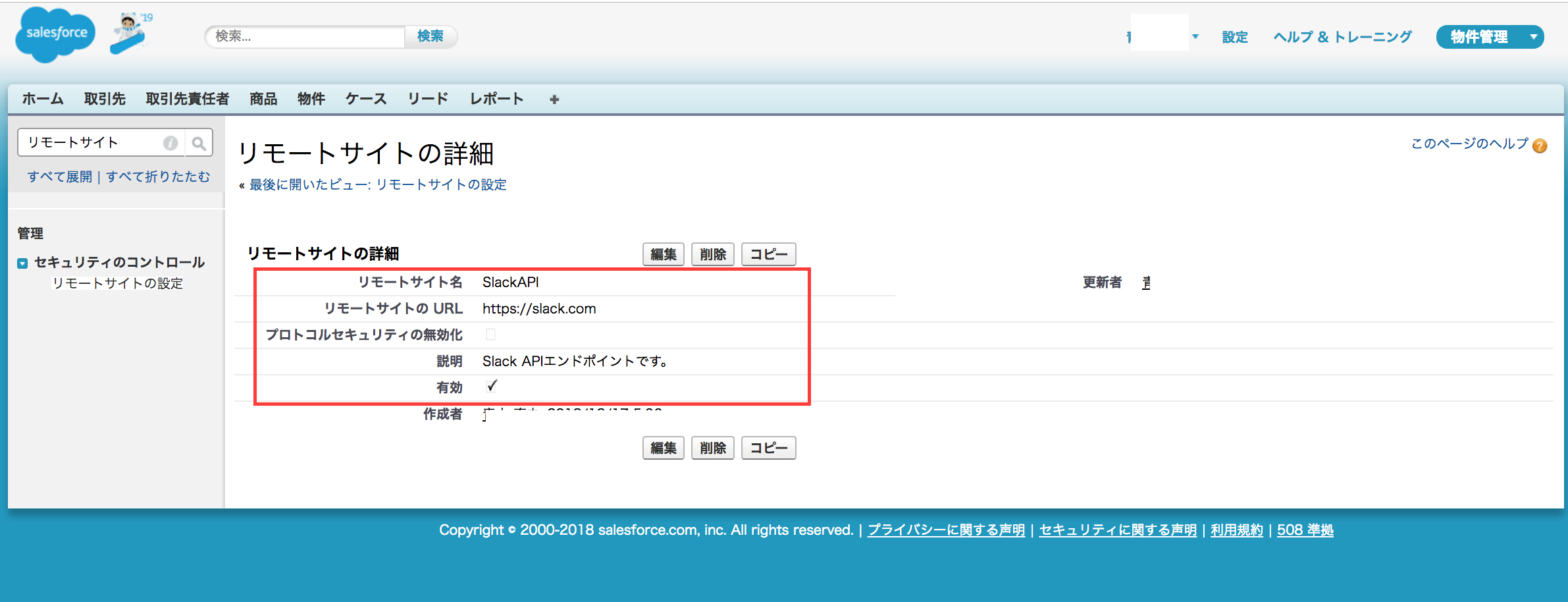Open the 商品 tab
The height and width of the screenshot is (602, 1568).
point(263,99)
